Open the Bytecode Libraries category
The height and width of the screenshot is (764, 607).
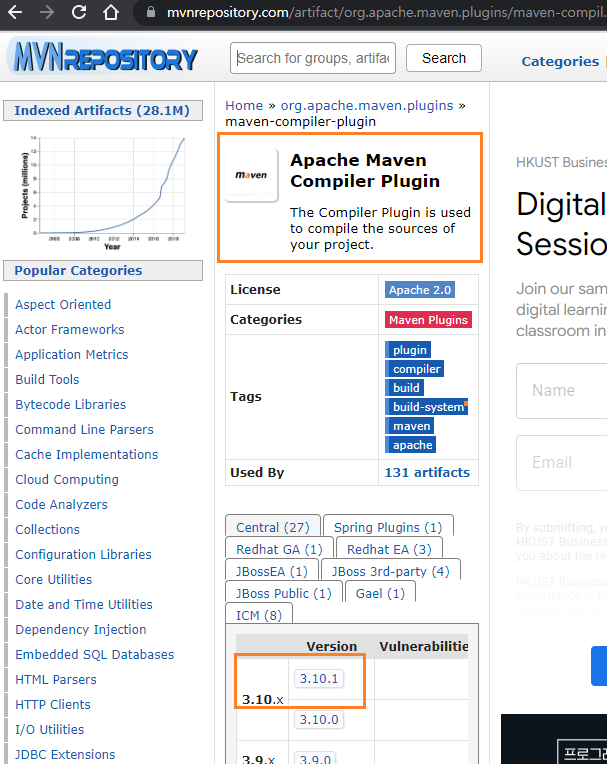tap(71, 404)
